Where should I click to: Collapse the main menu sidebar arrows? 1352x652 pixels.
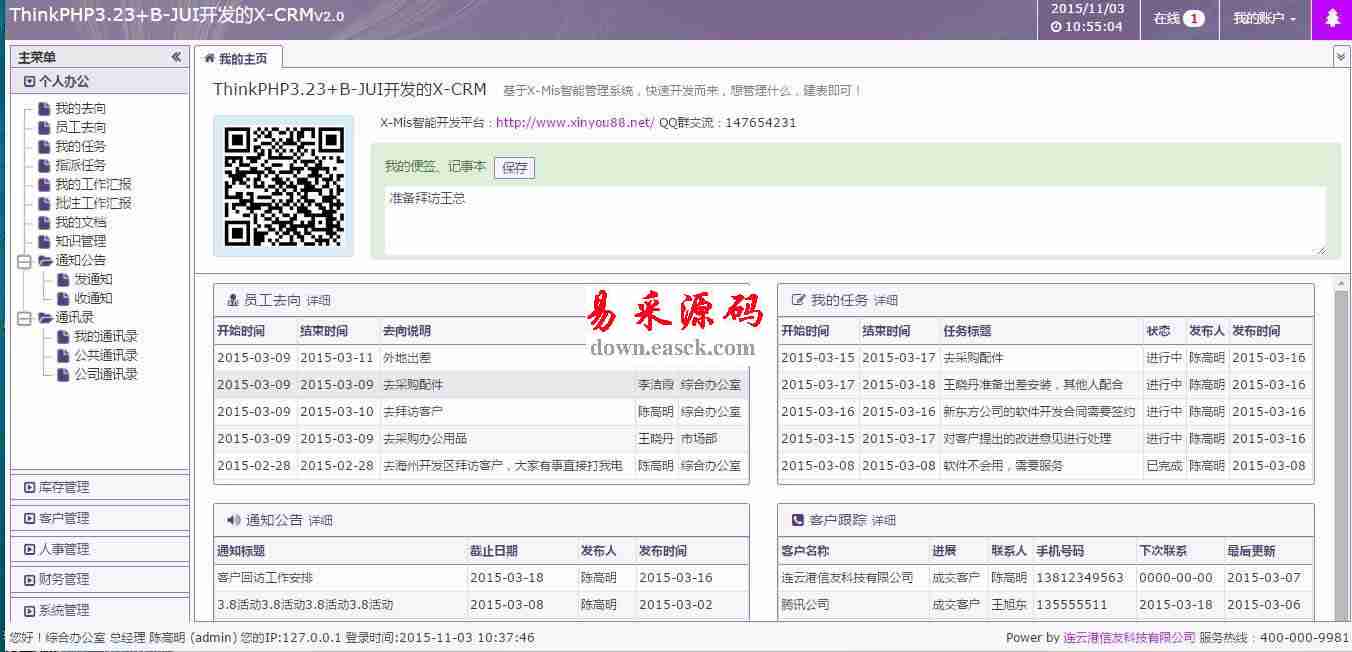[x=176, y=57]
